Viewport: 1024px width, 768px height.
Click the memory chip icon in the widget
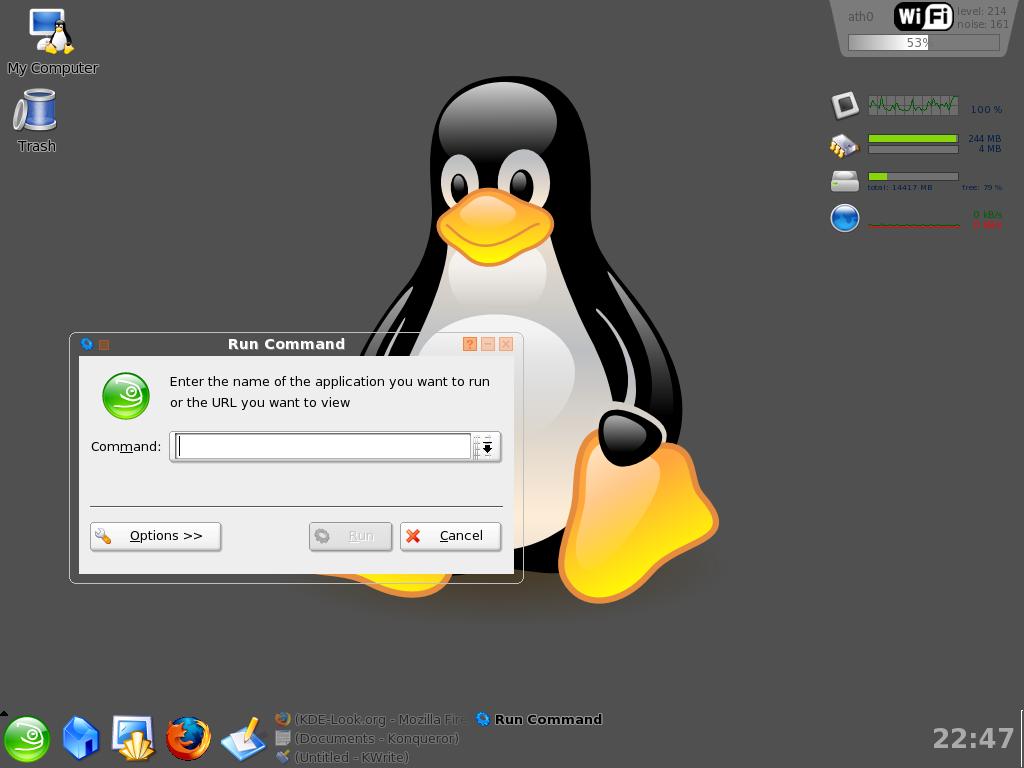click(x=844, y=145)
